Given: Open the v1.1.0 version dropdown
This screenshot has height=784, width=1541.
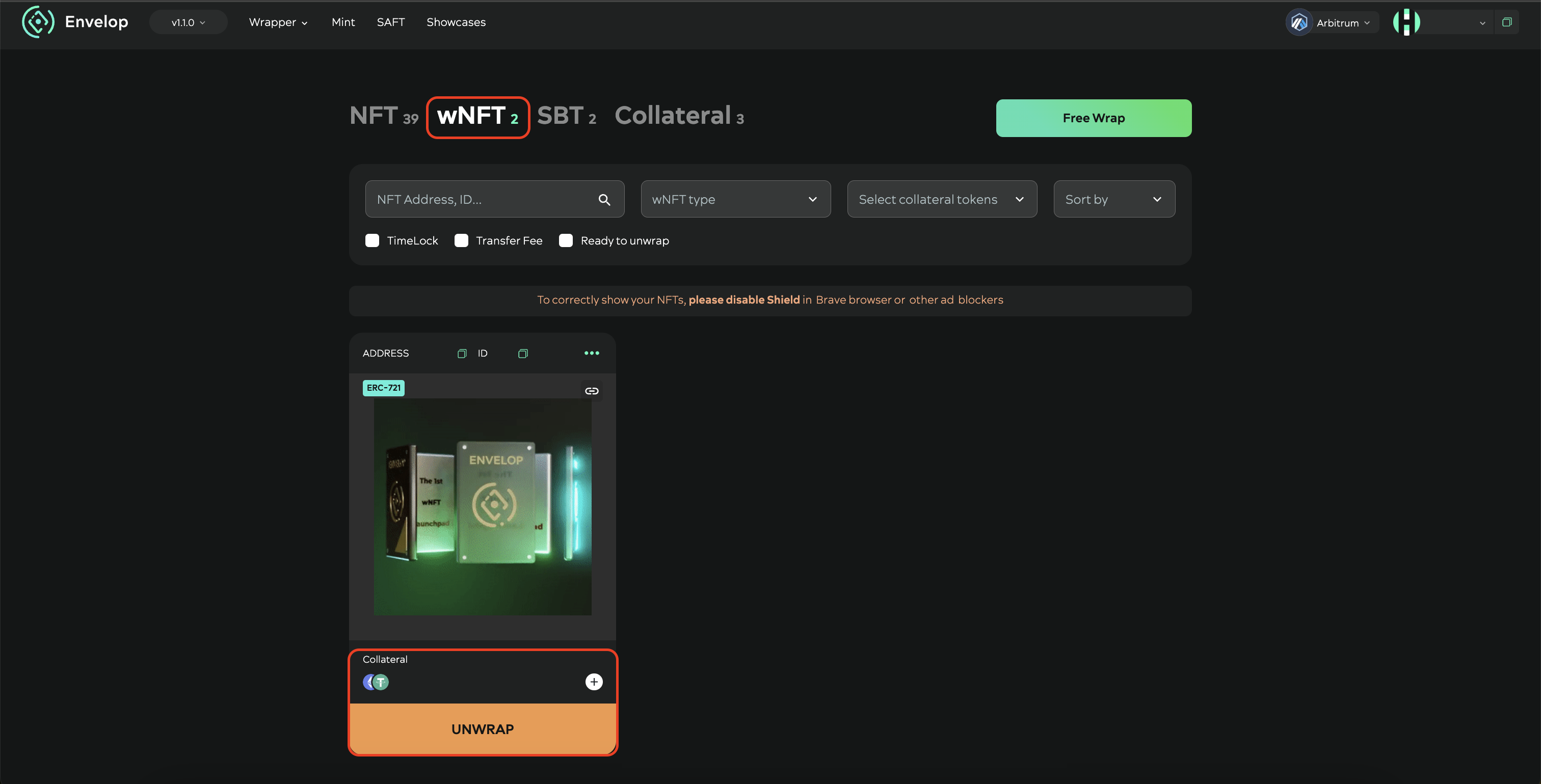Looking at the screenshot, I should click(188, 22).
